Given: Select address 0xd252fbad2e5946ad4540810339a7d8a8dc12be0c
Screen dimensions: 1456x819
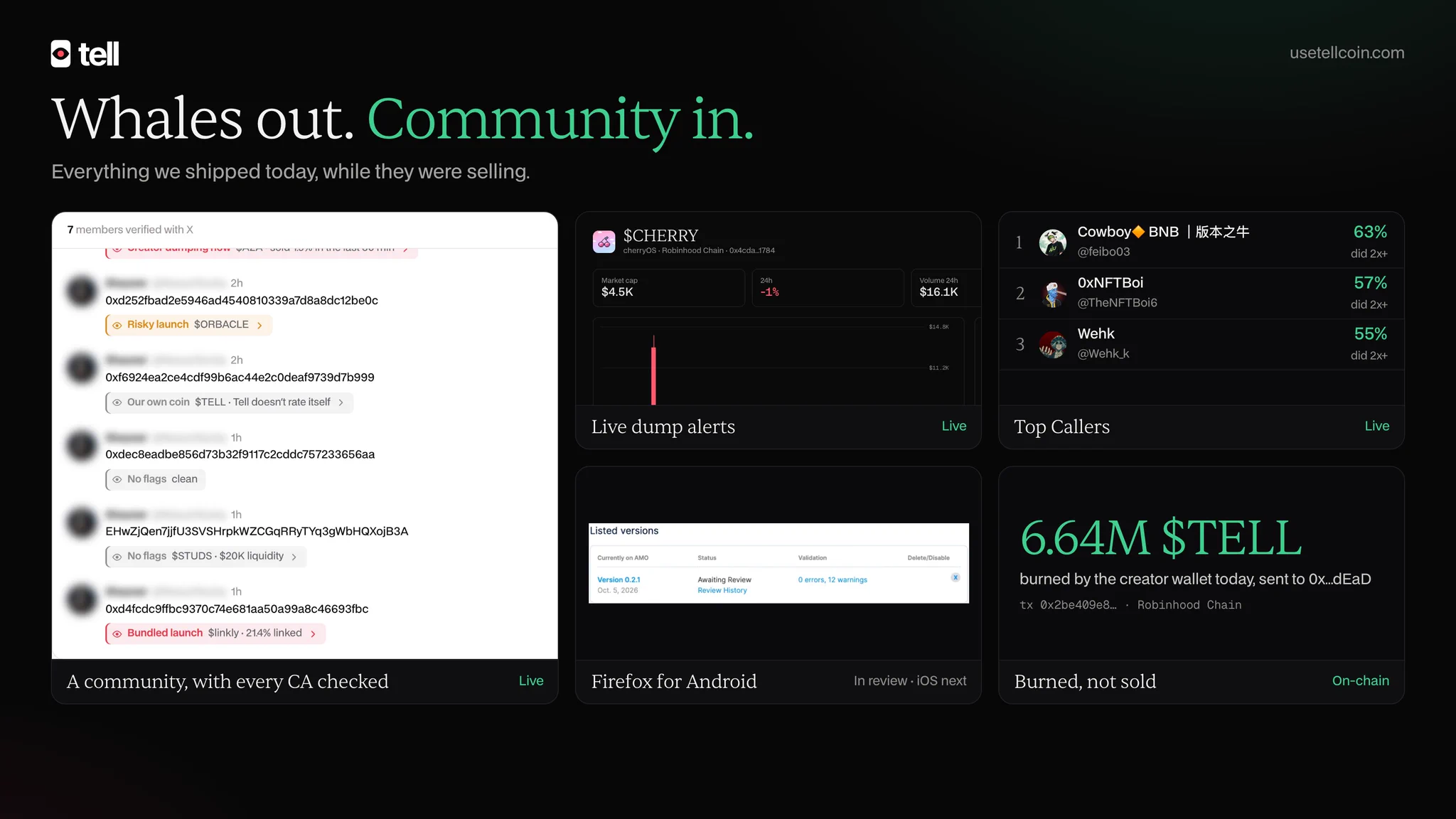Looking at the screenshot, I should (x=242, y=300).
